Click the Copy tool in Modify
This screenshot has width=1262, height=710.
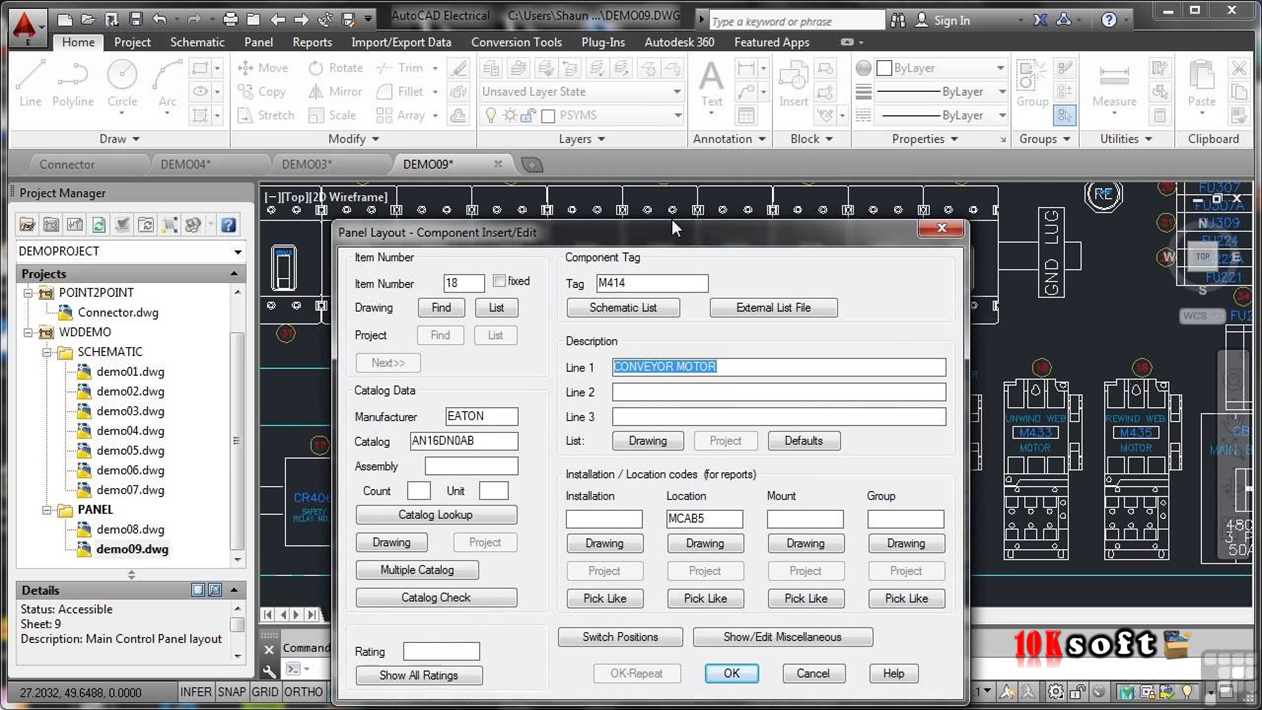point(262,91)
